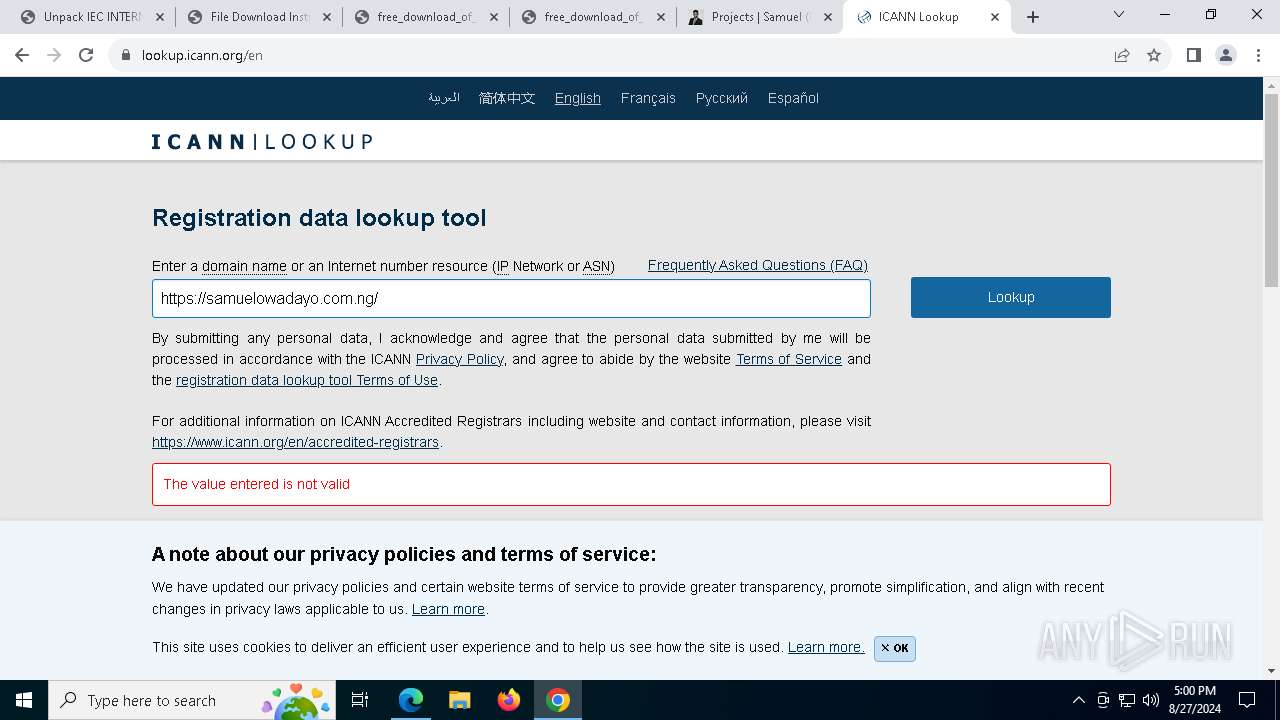Bookmark this tab with star icon
1280x720 pixels.
(1154, 55)
